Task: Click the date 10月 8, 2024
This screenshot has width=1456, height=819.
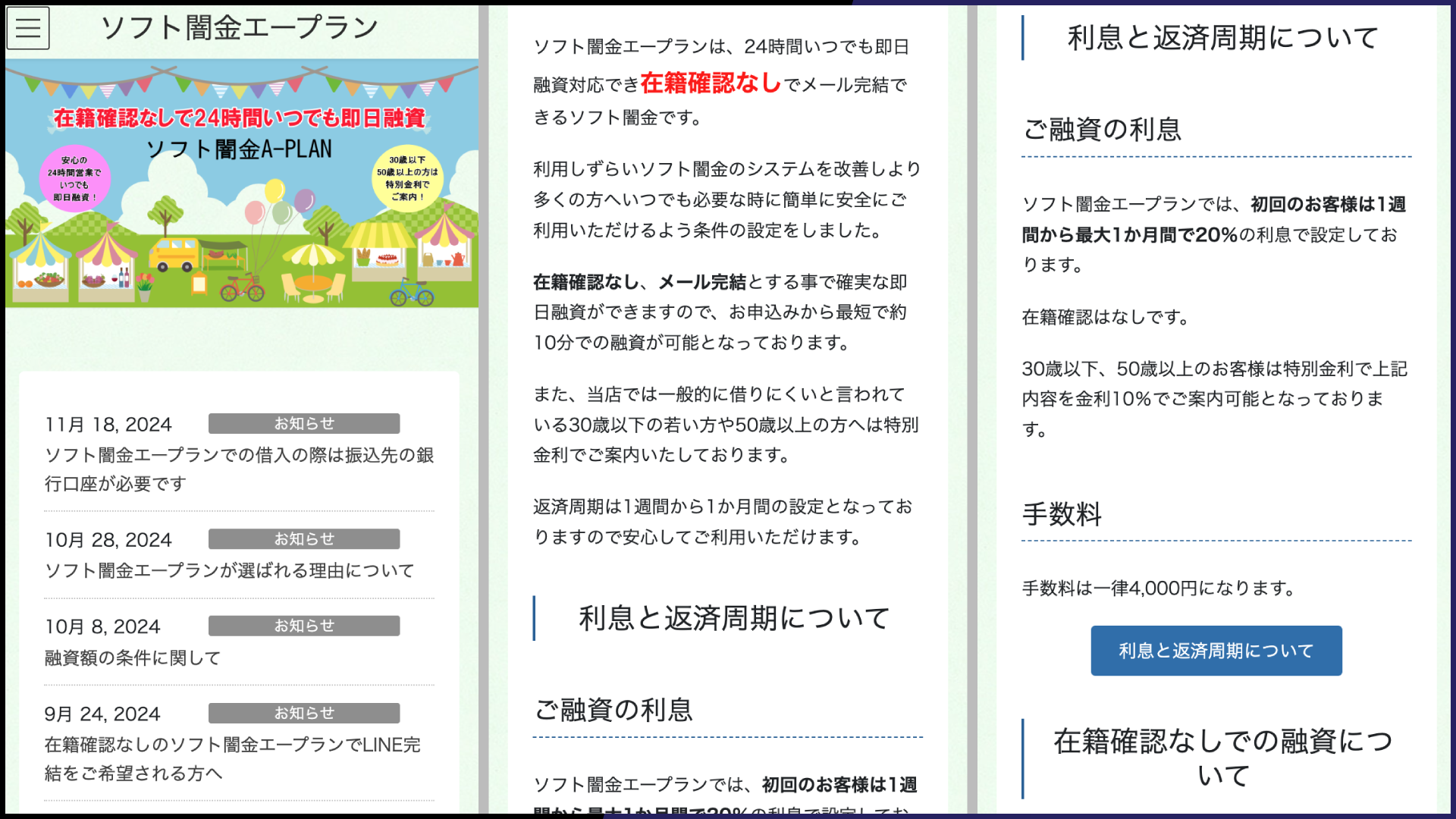Action: (x=102, y=627)
